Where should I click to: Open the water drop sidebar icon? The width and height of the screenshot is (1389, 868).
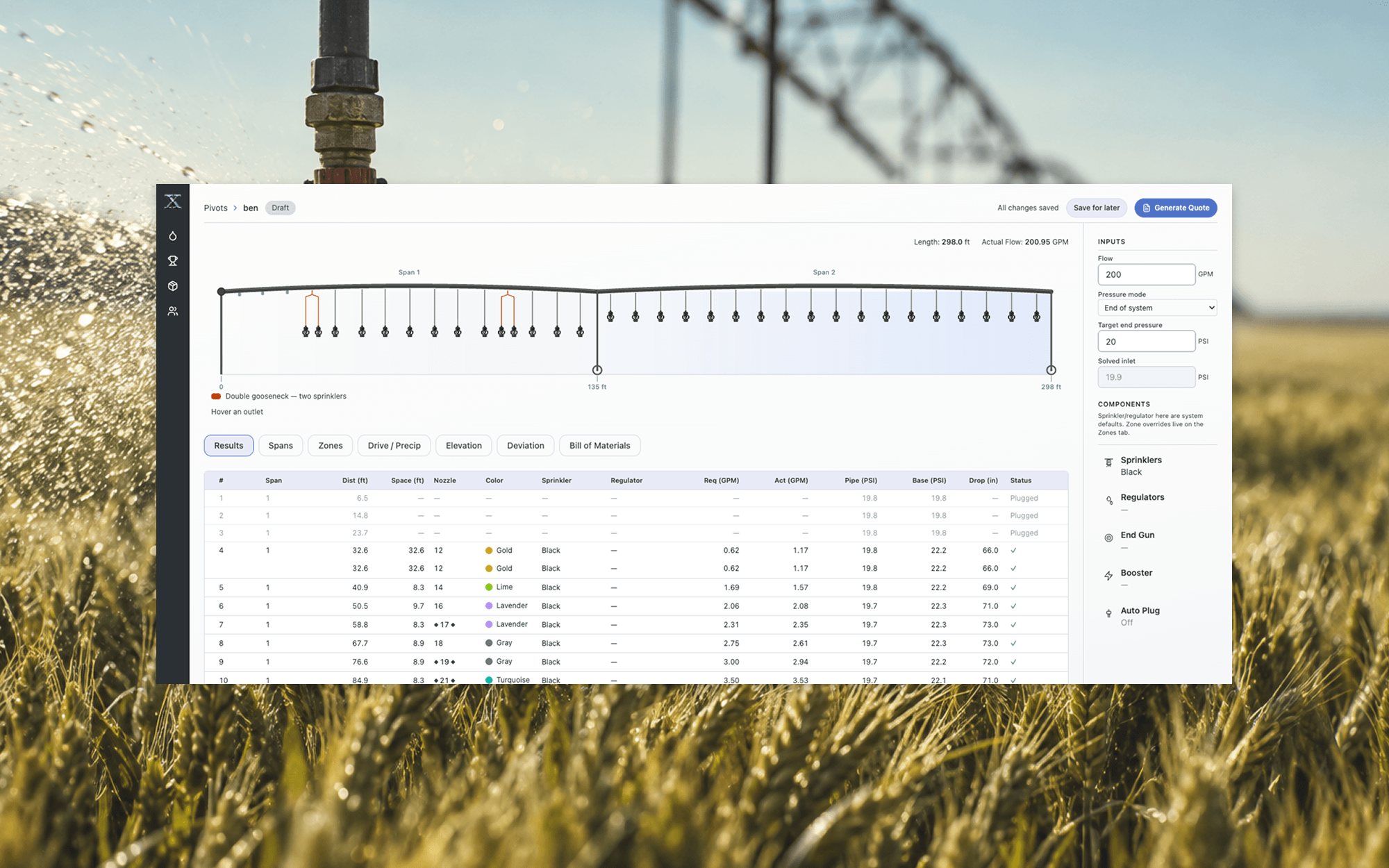(173, 236)
